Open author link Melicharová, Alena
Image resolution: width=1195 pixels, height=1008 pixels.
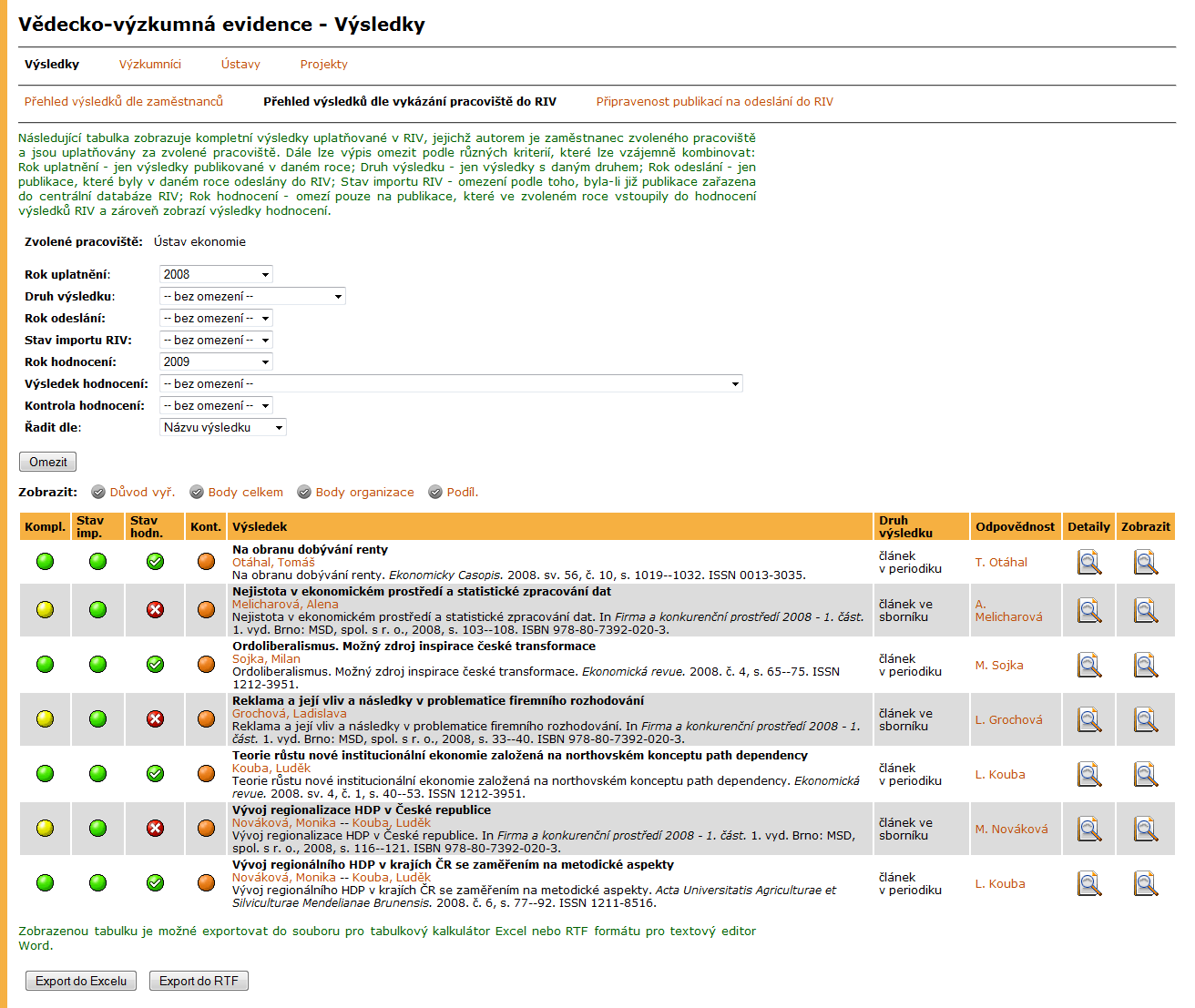(x=285, y=604)
